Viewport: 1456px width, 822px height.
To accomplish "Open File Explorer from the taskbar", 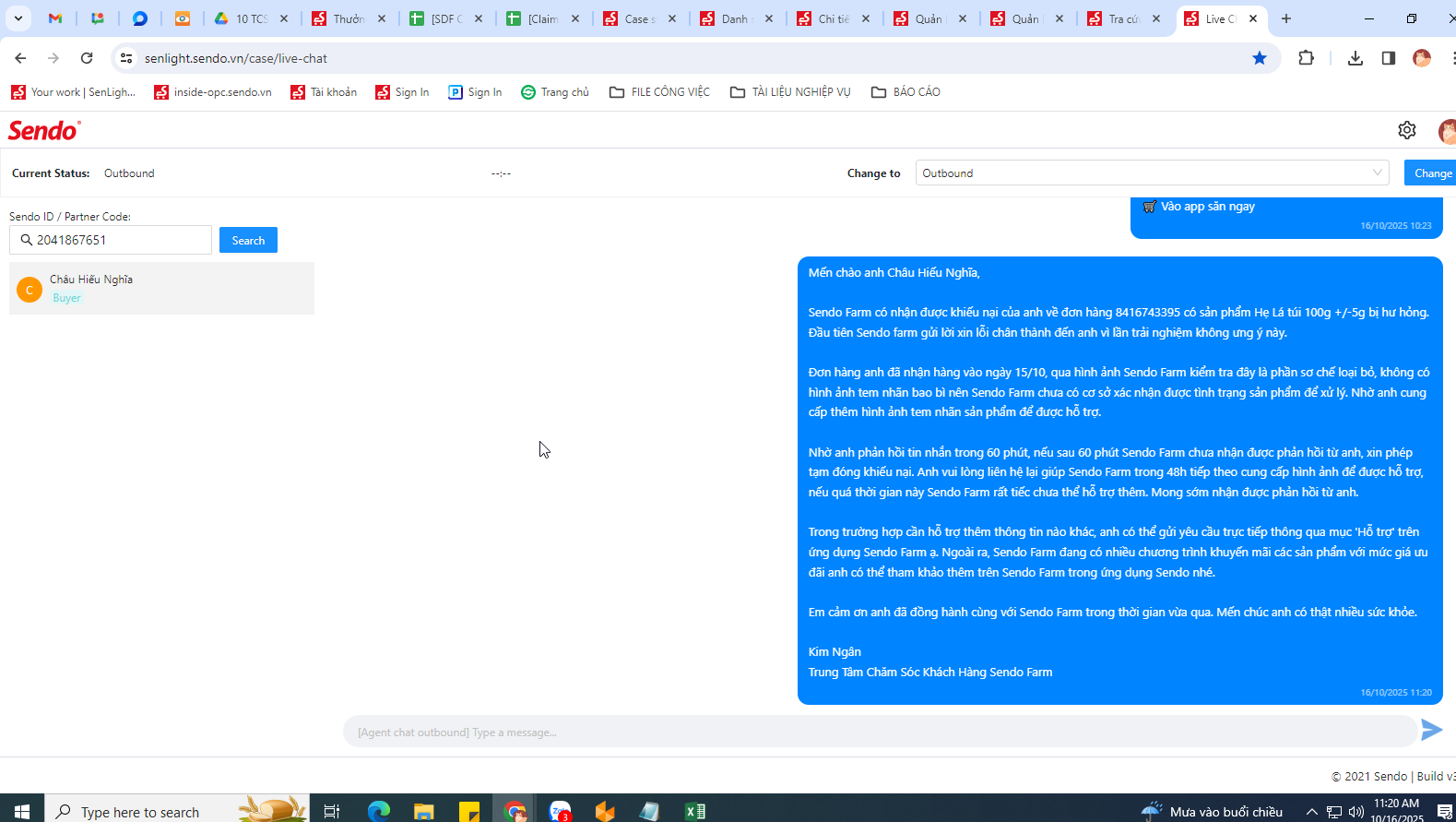I will pyautogui.click(x=423, y=811).
